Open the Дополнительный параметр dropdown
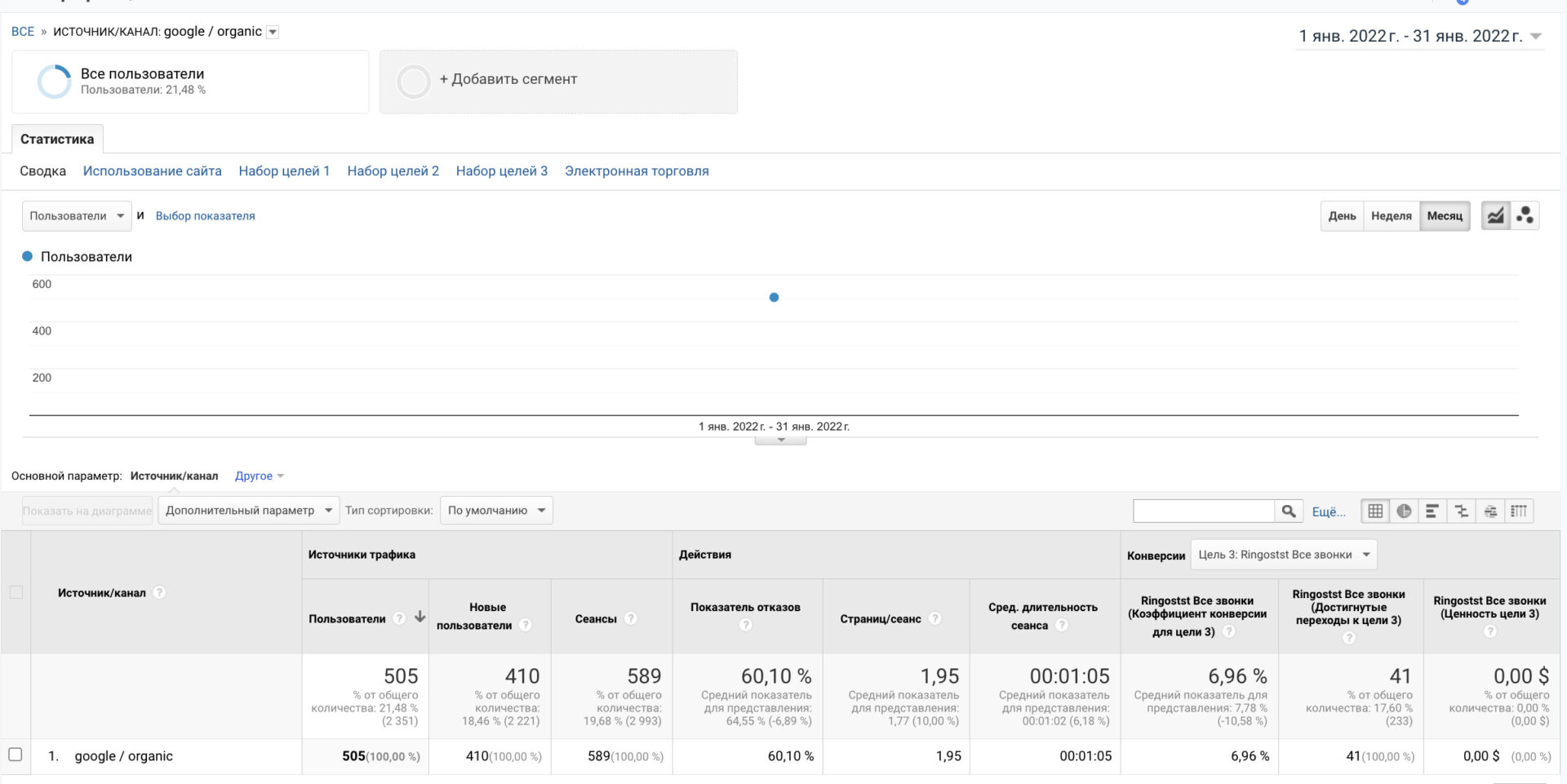 (x=249, y=511)
